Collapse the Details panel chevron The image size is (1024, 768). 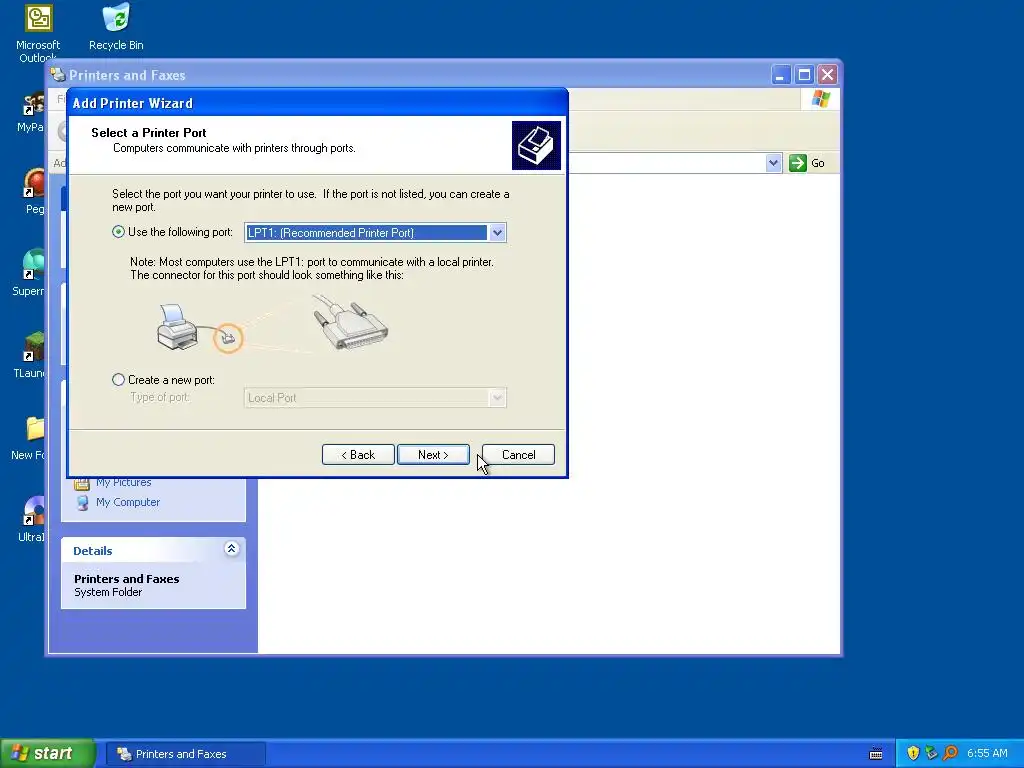coord(231,549)
